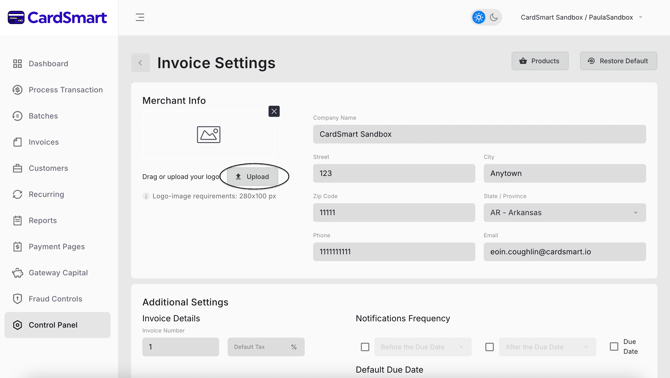Click the Invoice Number field

click(x=180, y=347)
